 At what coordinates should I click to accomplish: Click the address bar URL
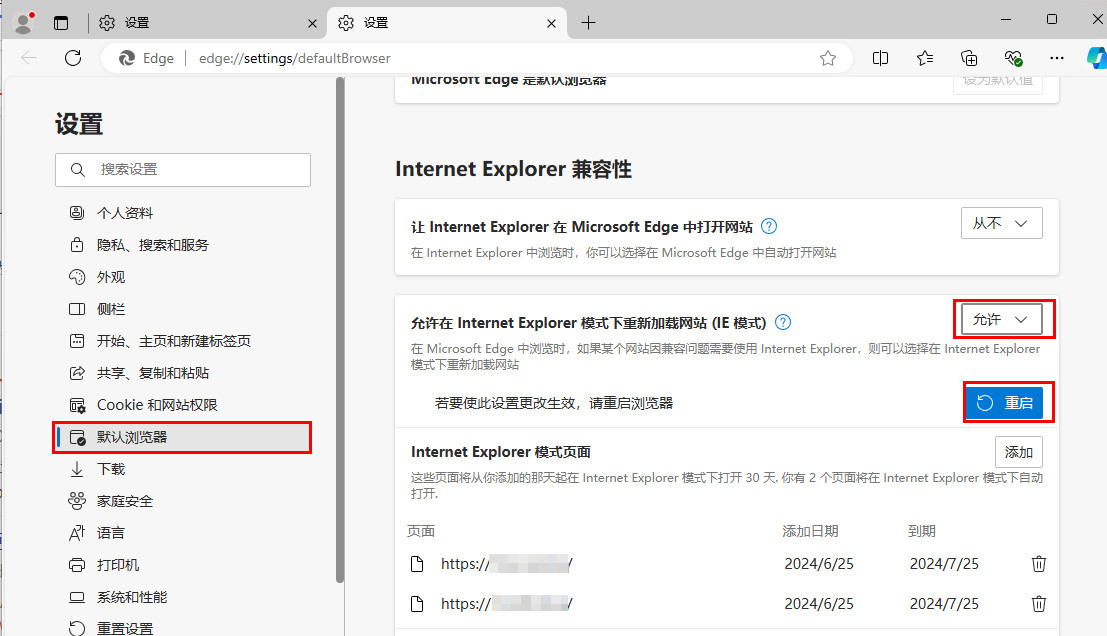[x=294, y=59]
